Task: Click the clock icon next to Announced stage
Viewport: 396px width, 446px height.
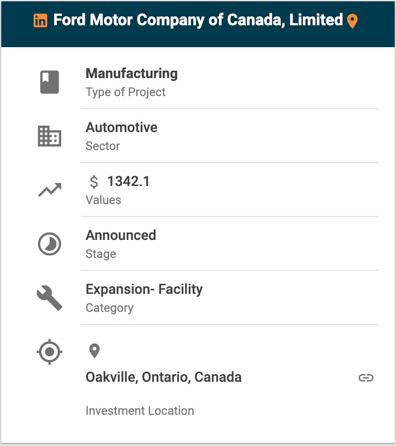Action: [50, 244]
